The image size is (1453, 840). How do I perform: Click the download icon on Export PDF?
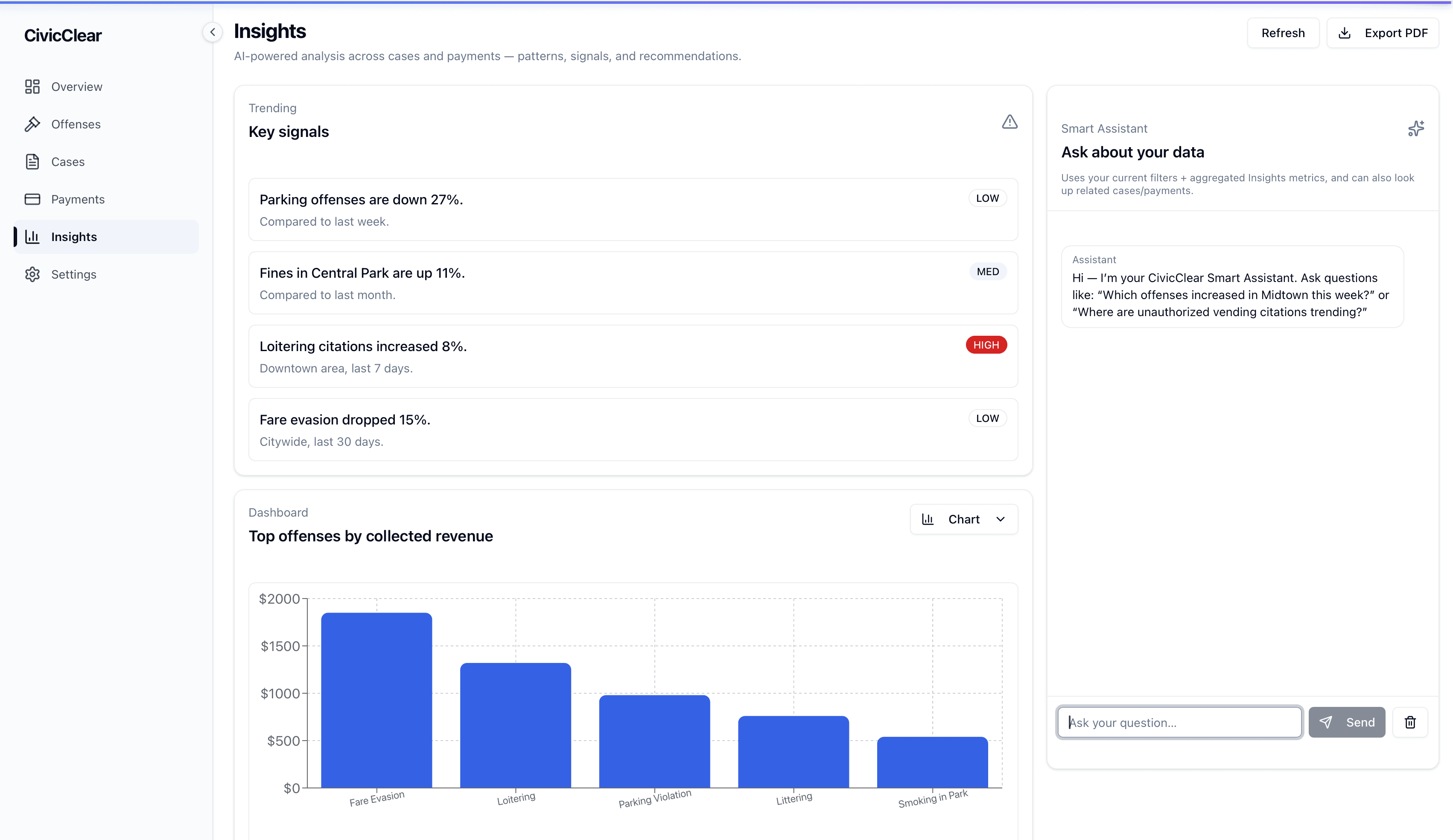pos(1345,33)
